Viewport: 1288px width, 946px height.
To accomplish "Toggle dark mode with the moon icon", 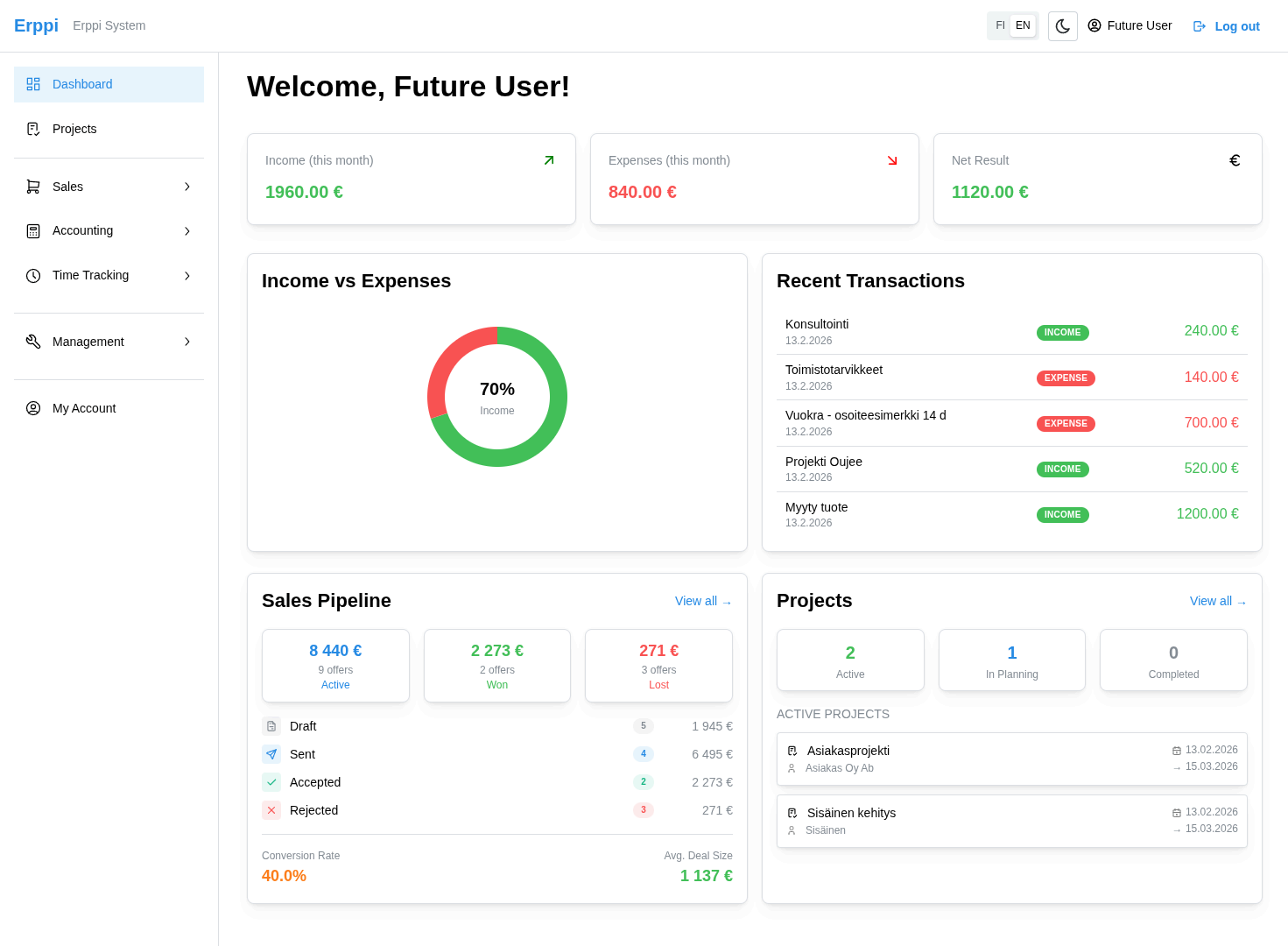I will [1063, 26].
